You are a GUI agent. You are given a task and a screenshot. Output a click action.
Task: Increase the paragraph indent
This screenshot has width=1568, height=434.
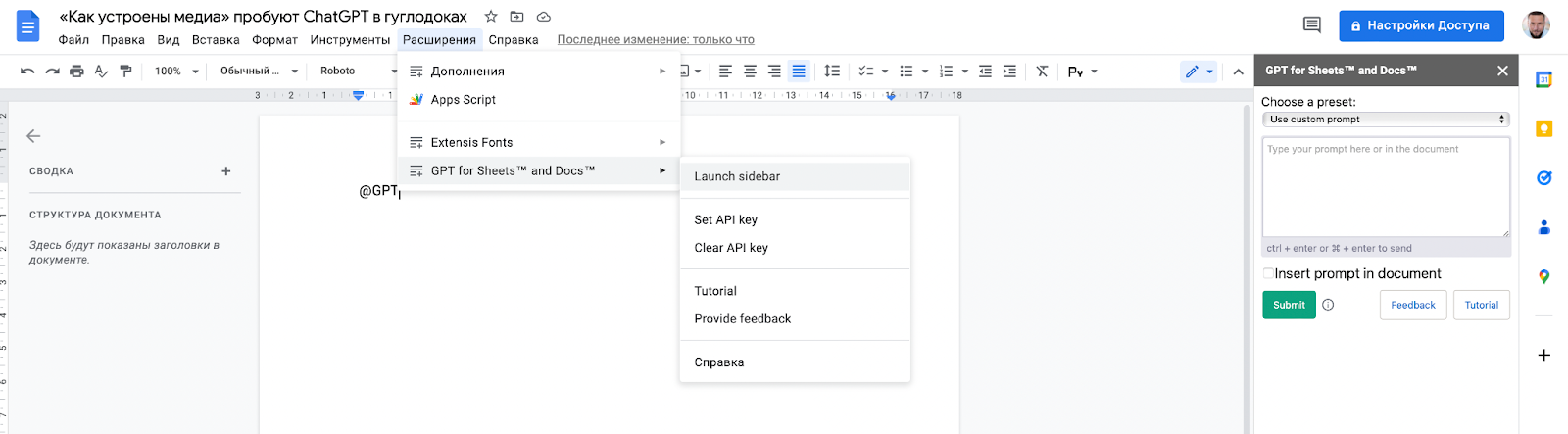coord(1009,72)
